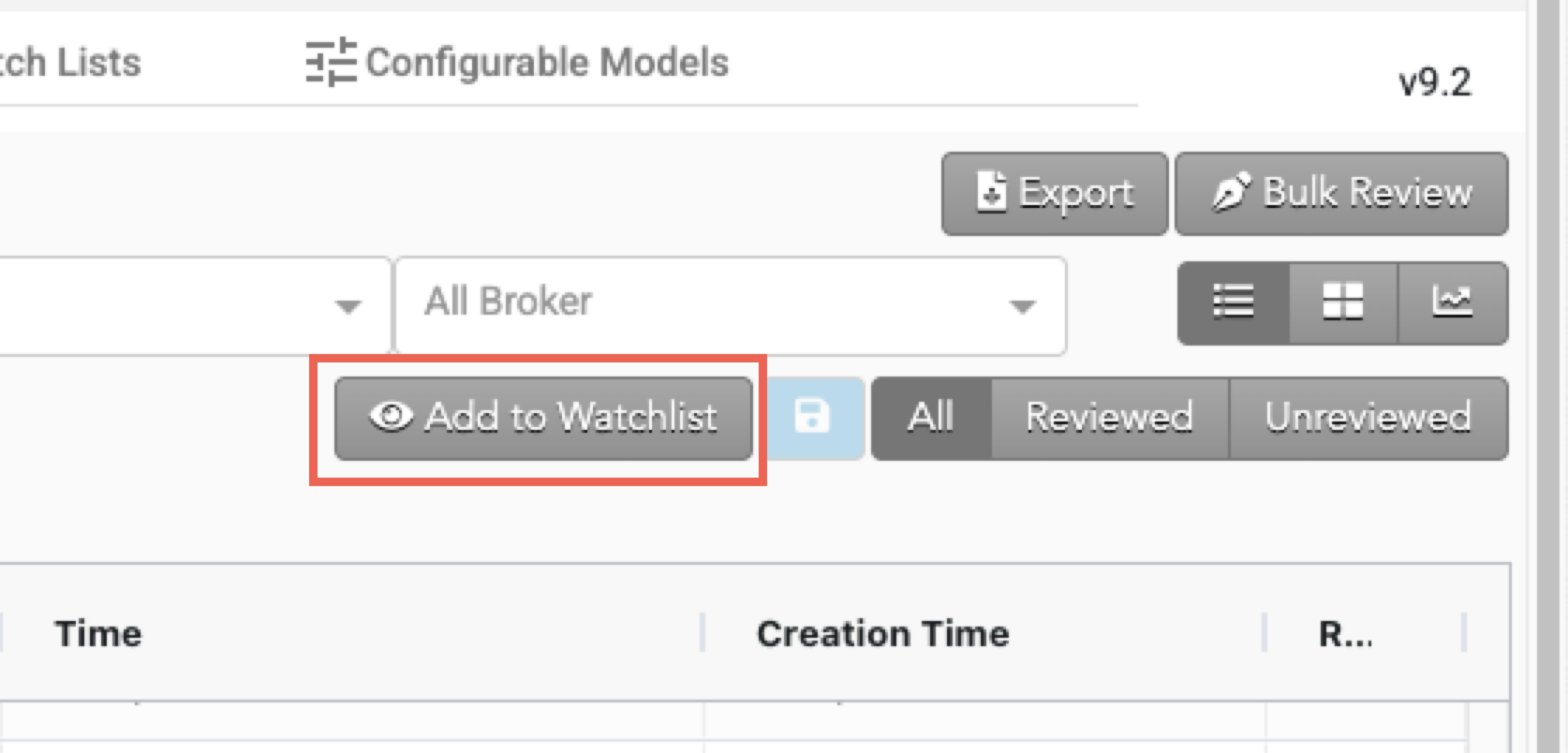Switch to list view icon
This screenshot has height=753, width=1568.
click(1234, 303)
